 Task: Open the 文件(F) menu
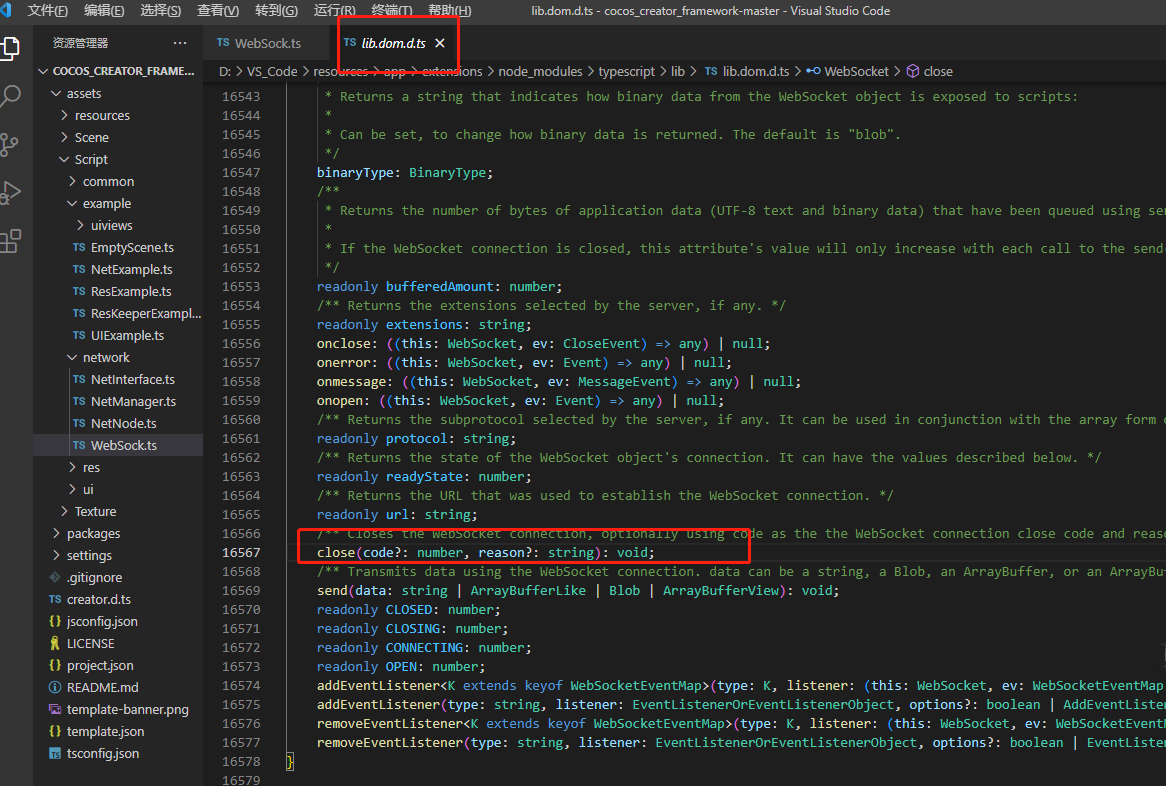click(x=48, y=10)
